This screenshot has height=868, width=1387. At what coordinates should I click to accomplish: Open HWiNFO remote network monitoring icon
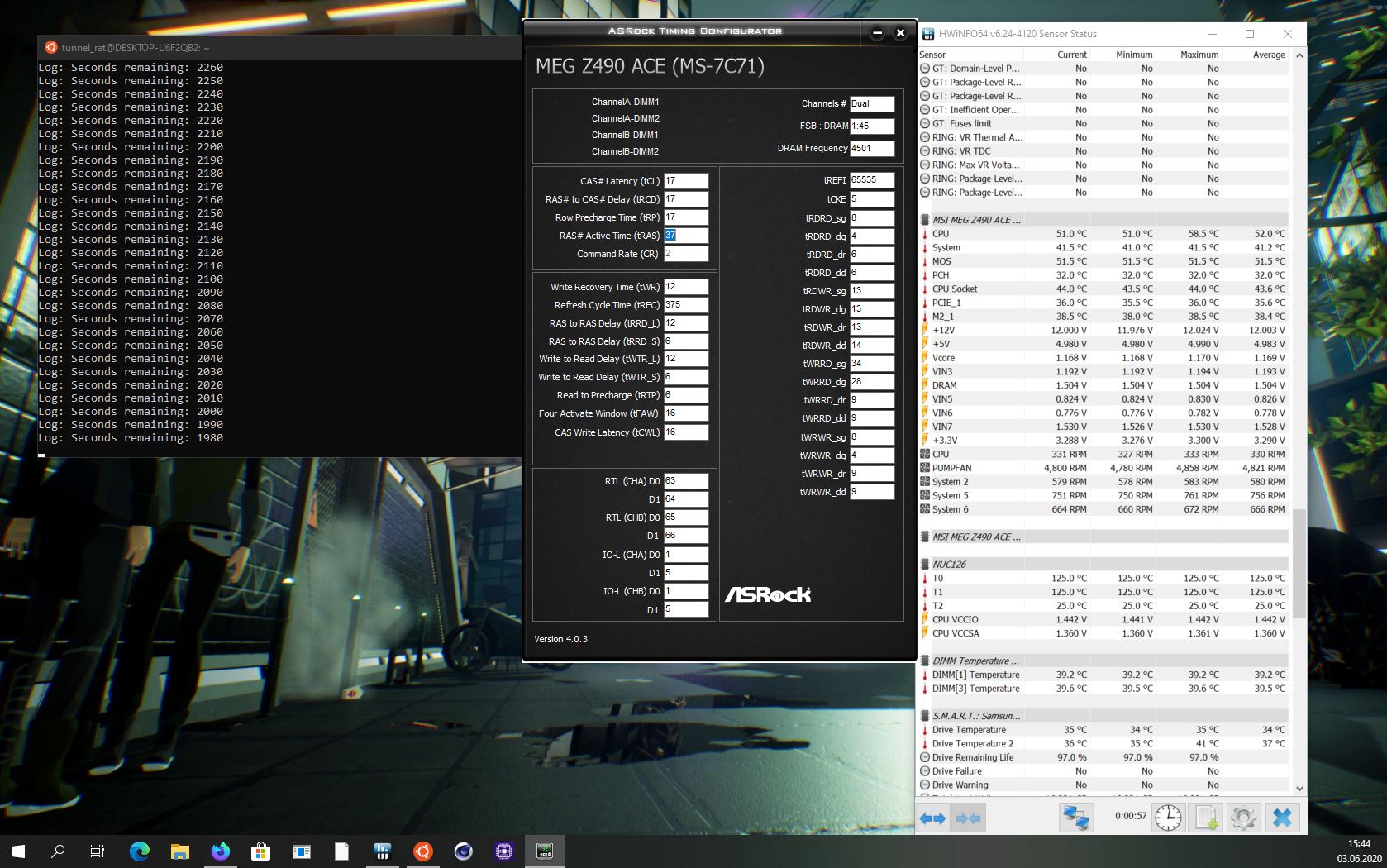pos(1076,818)
